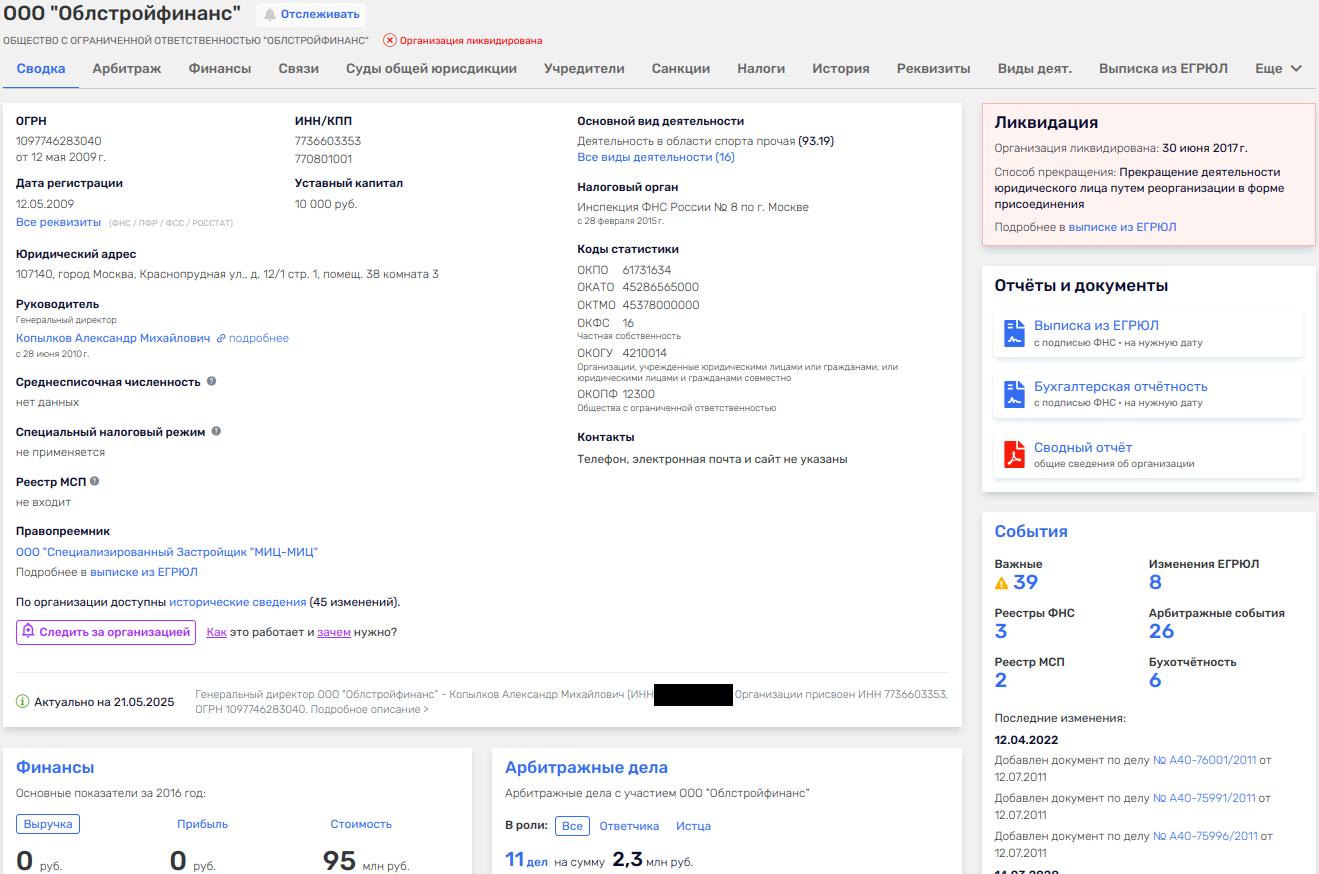
Task: Open Сводный отчёт report card
Action: [1148, 455]
